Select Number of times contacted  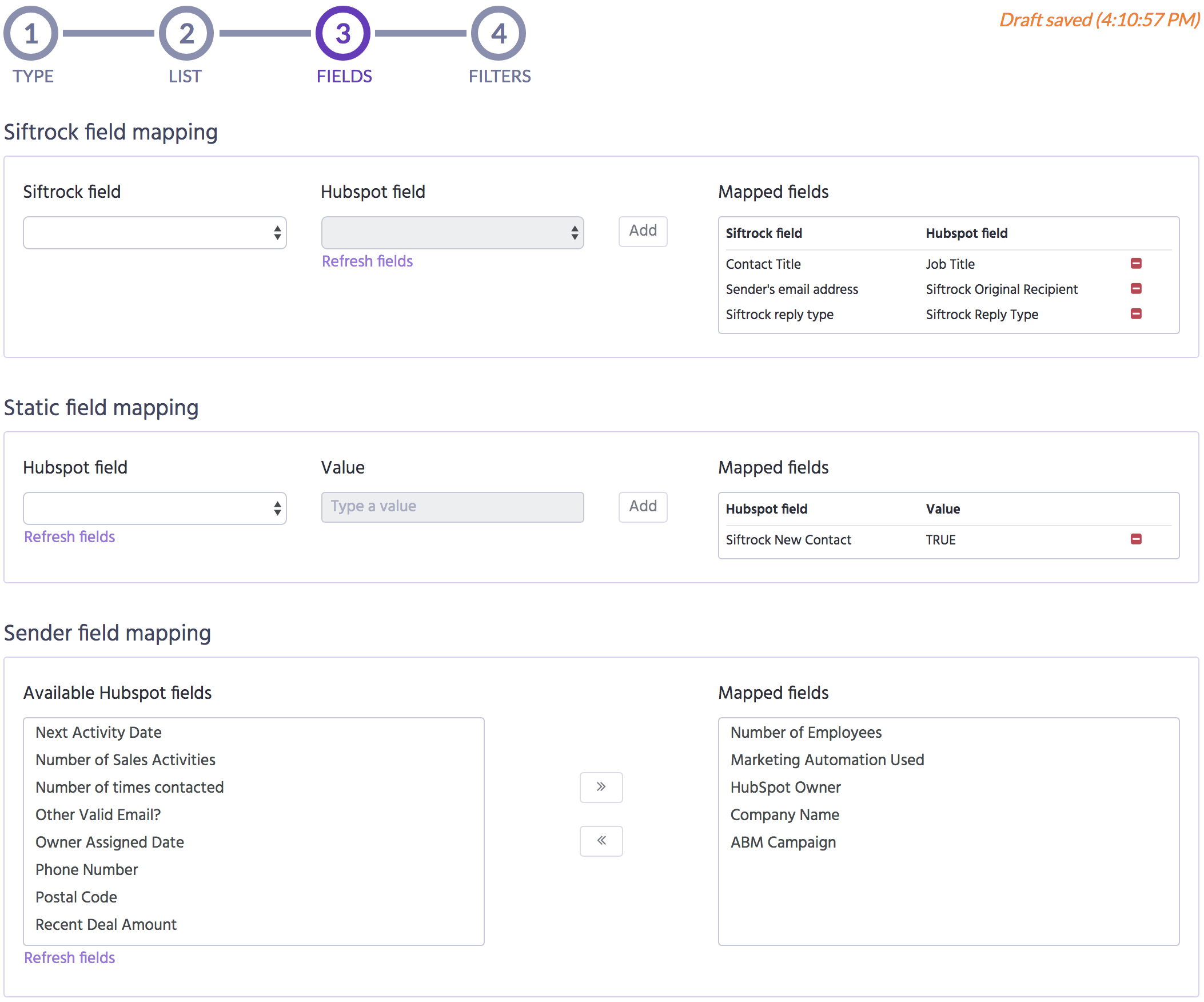pyautogui.click(x=253, y=788)
